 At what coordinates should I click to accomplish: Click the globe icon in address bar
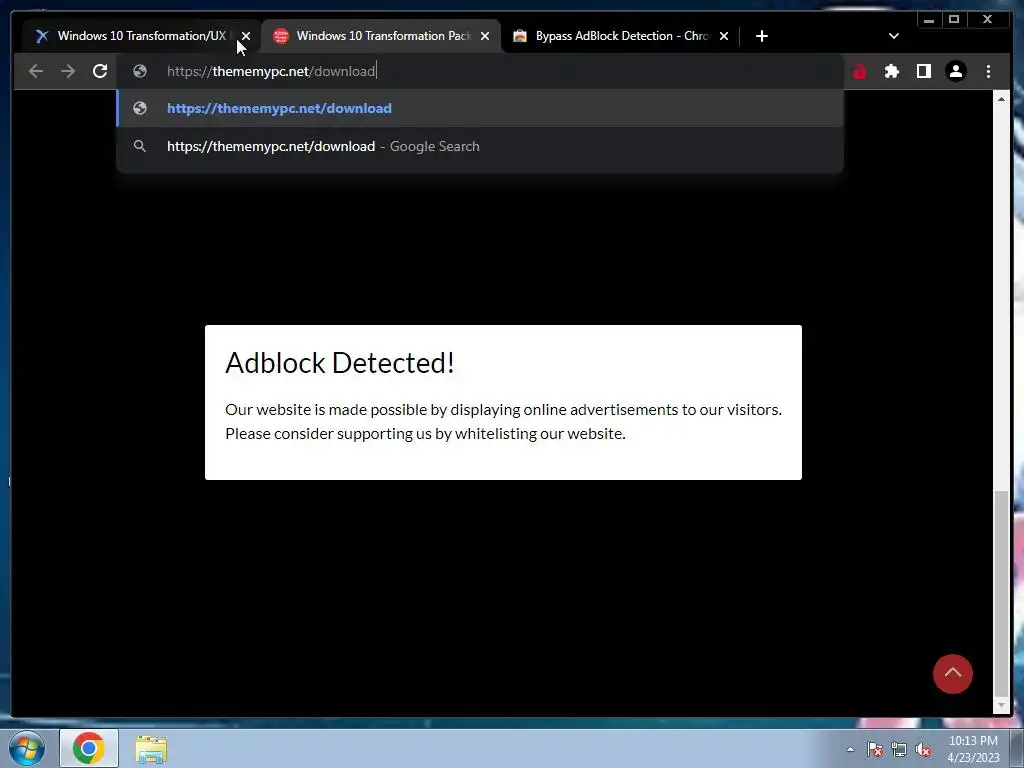[x=140, y=71]
